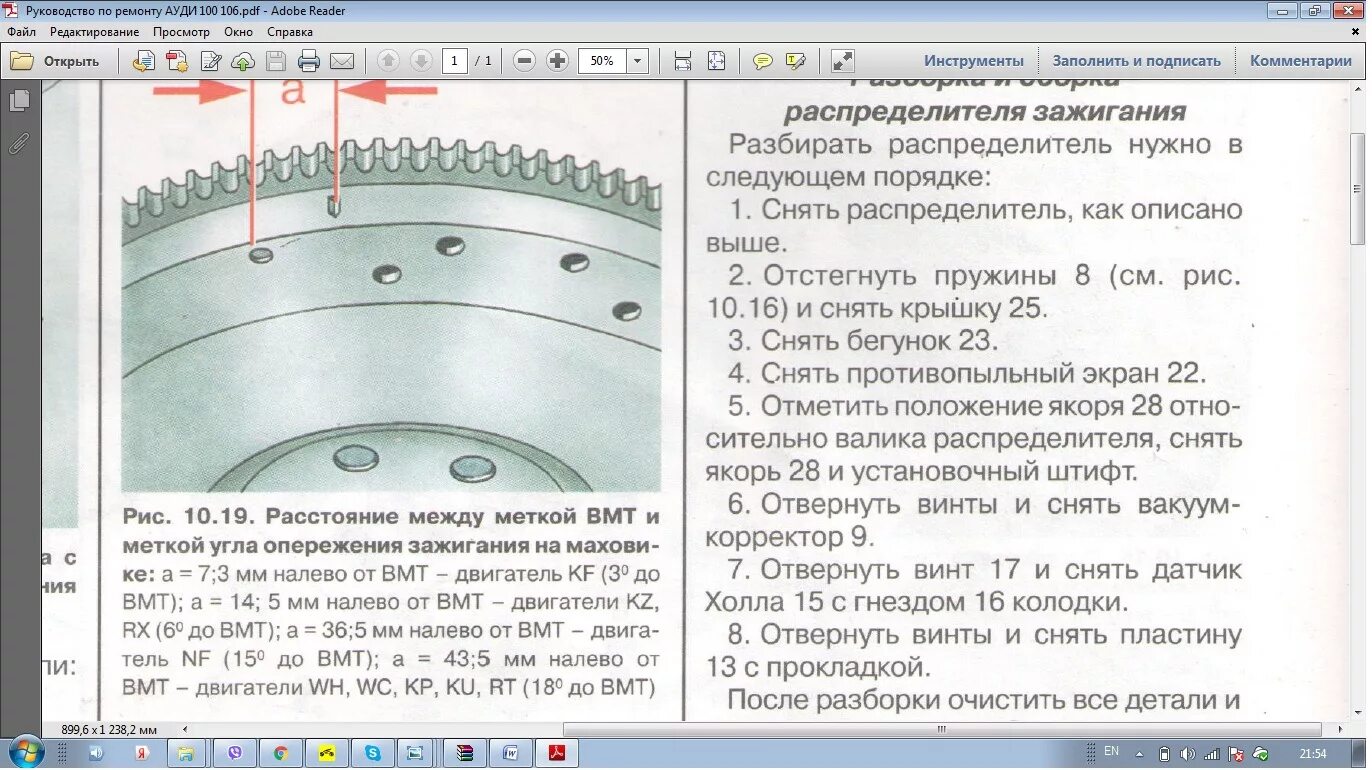Show hidden system tray icons
The width and height of the screenshot is (1372, 770).
click(1139, 753)
